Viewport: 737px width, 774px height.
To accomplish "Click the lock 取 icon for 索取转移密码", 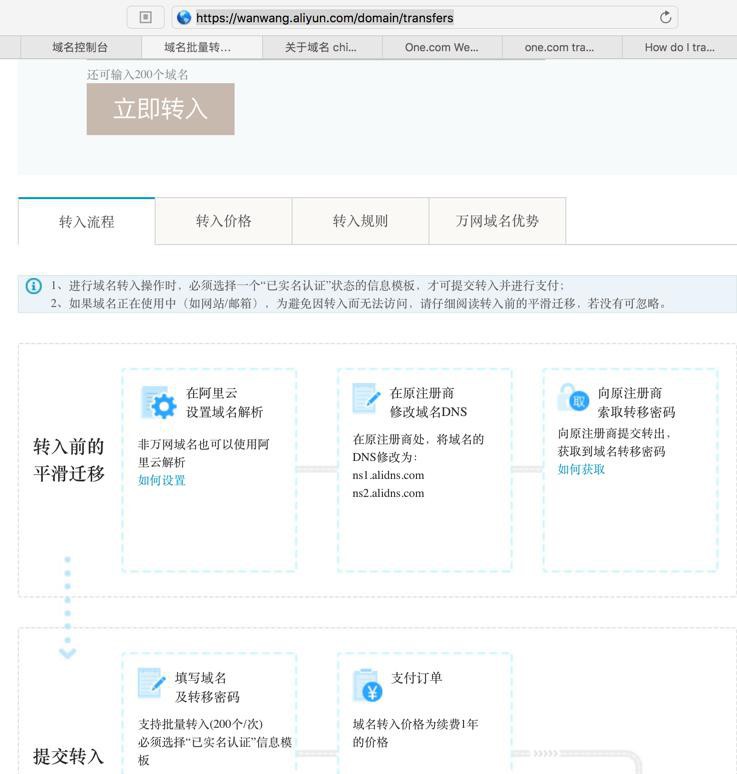I will pos(573,398).
